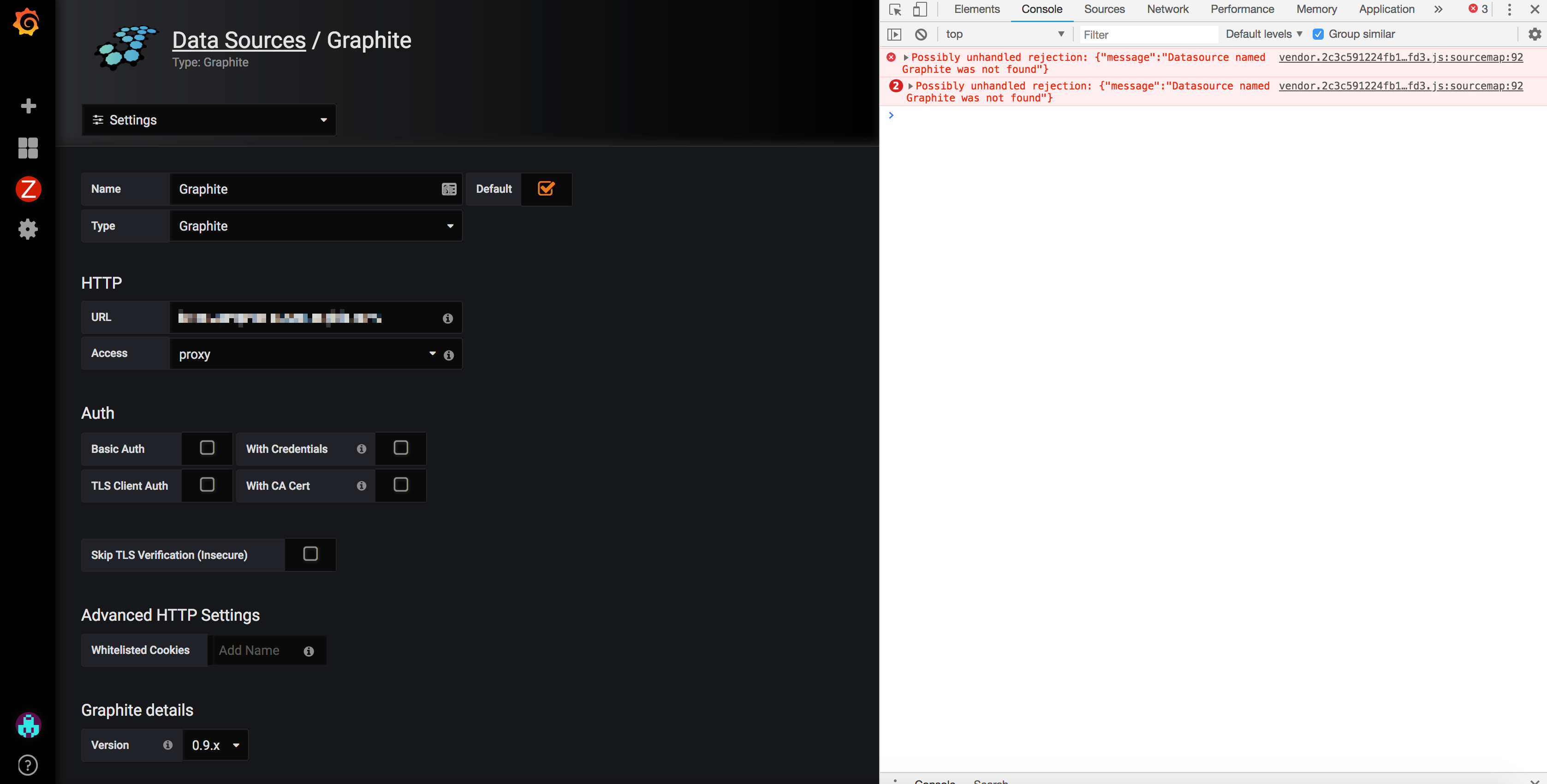Open the Create (plus) menu in sidebar
Viewport: 1547px width, 784px height.
(28, 106)
